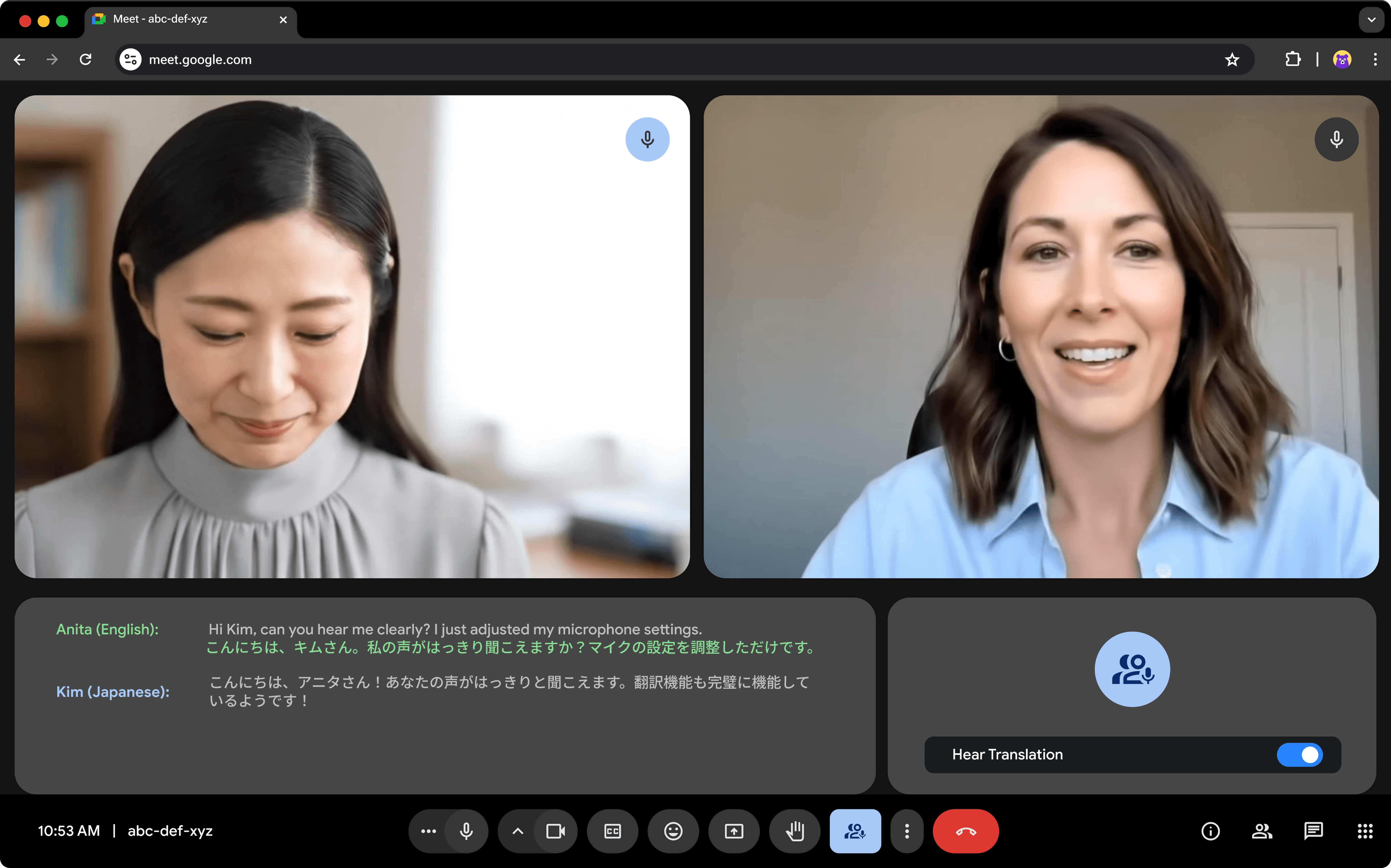Show the participants people panel
1391x868 pixels.
1261,831
